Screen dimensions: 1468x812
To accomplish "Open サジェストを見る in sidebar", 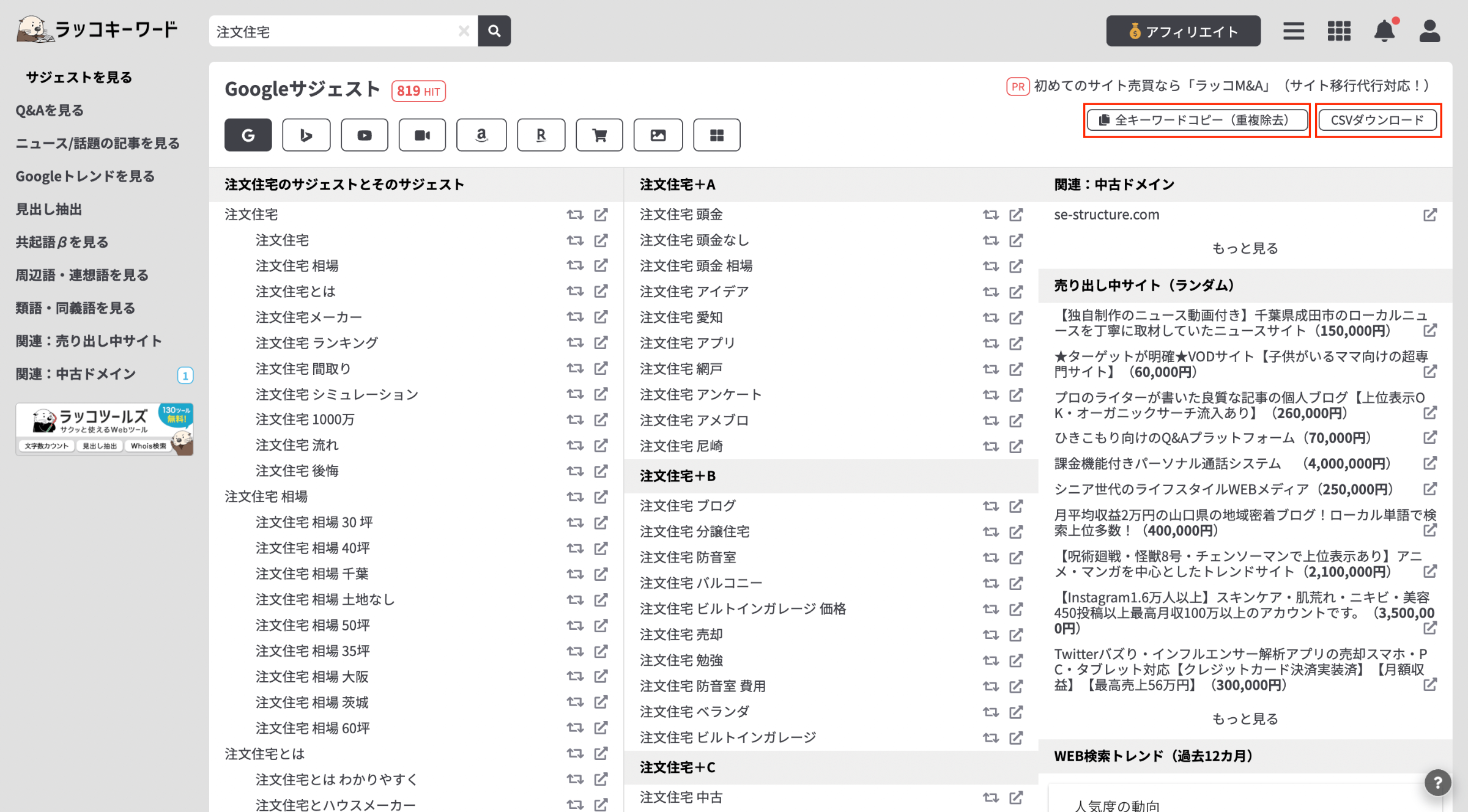I will pyautogui.click(x=79, y=77).
